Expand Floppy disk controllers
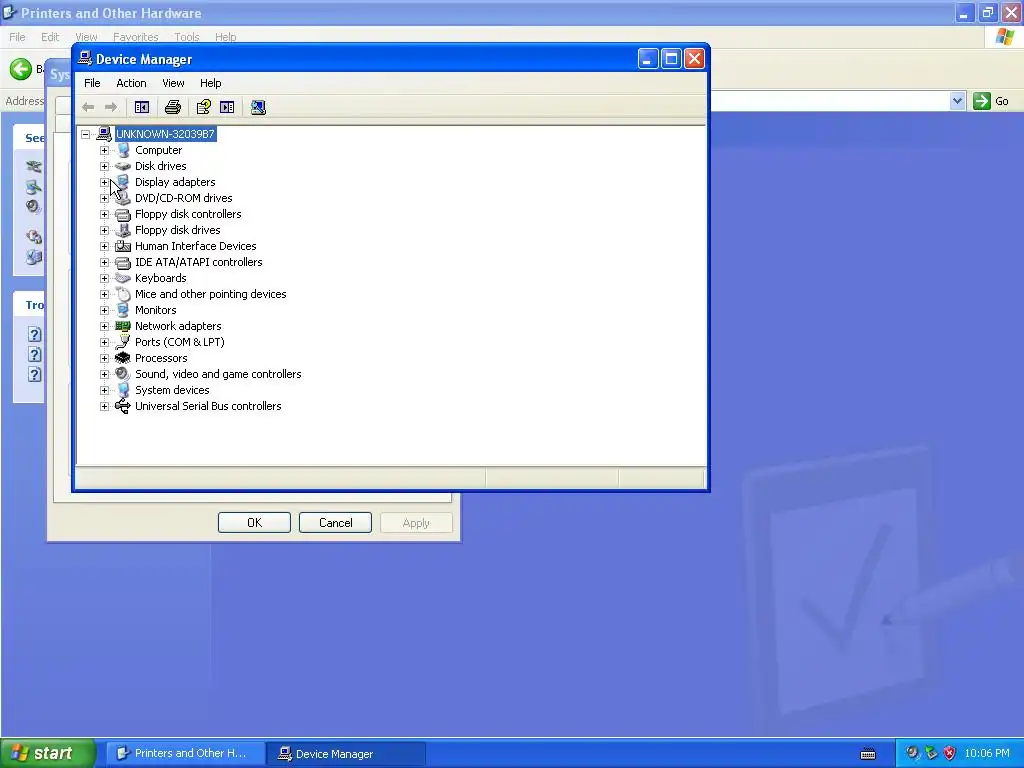The image size is (1024, 768). 104,214
